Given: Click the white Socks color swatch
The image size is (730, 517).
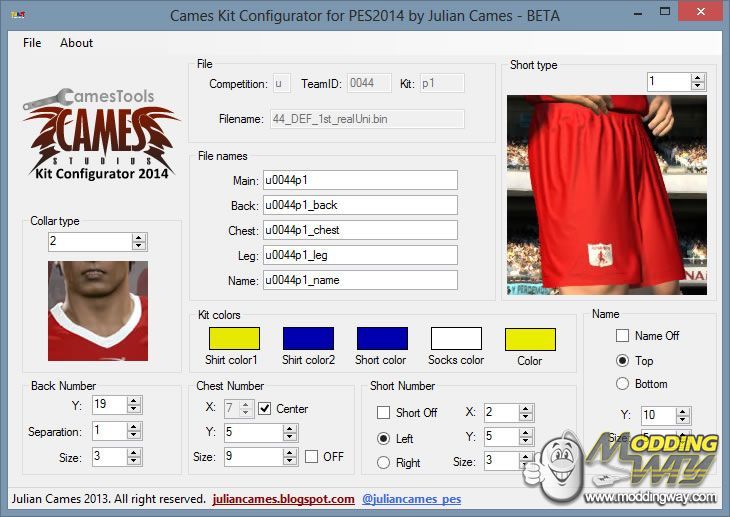Looking at the screenshot, I should point(456,338).
